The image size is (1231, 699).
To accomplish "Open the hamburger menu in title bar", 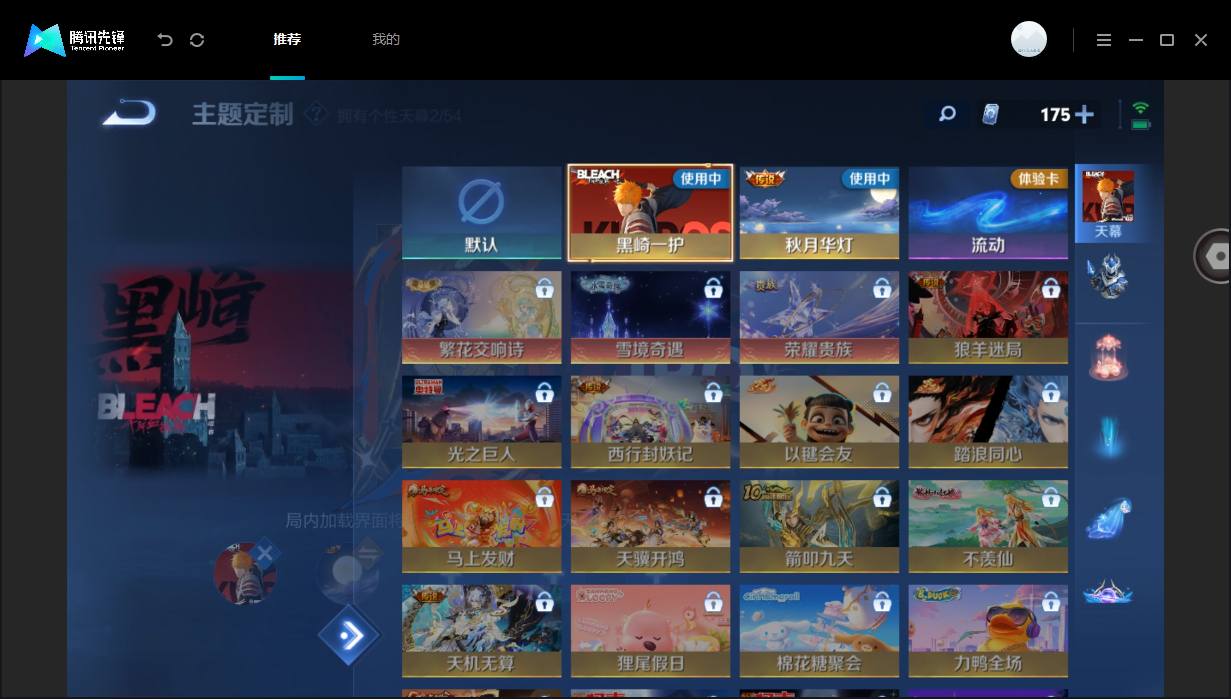I will click(x=1104, y=40).
